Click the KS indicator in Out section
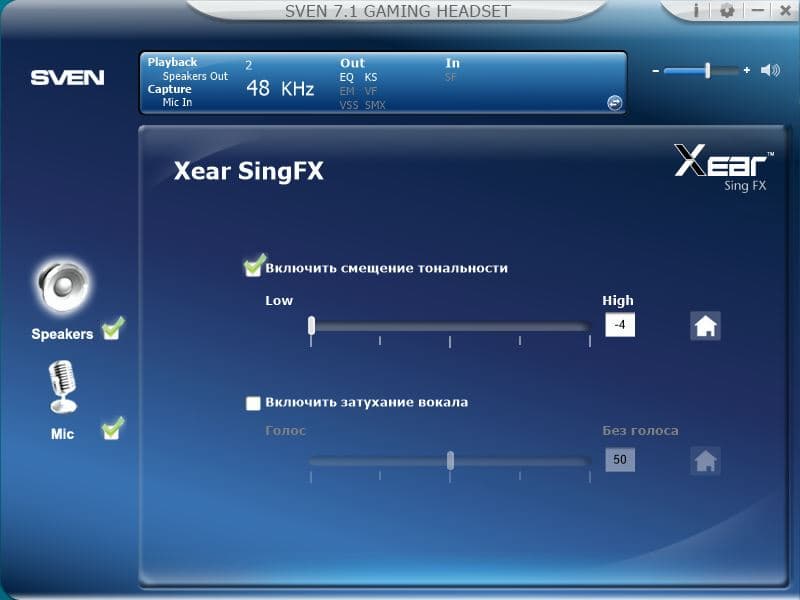 click(371, 77)
